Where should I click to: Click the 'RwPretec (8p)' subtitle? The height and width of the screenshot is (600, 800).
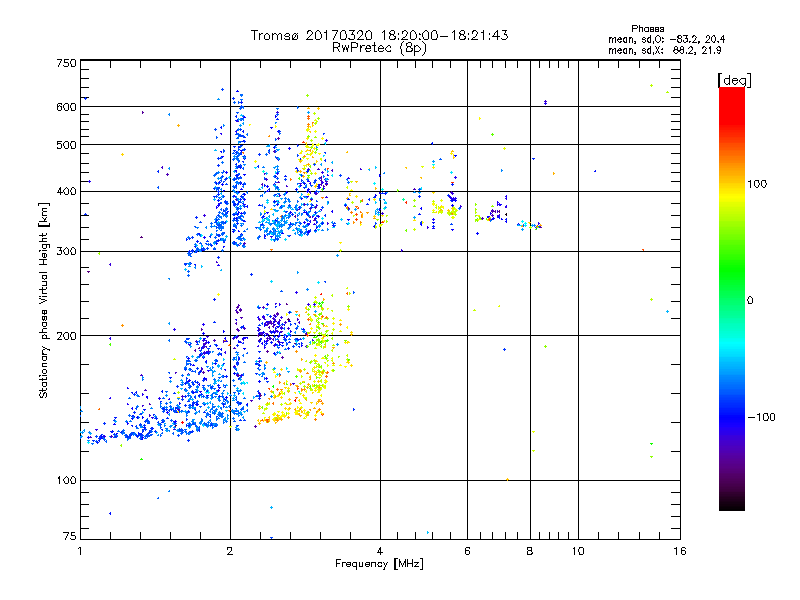[379, 48]
